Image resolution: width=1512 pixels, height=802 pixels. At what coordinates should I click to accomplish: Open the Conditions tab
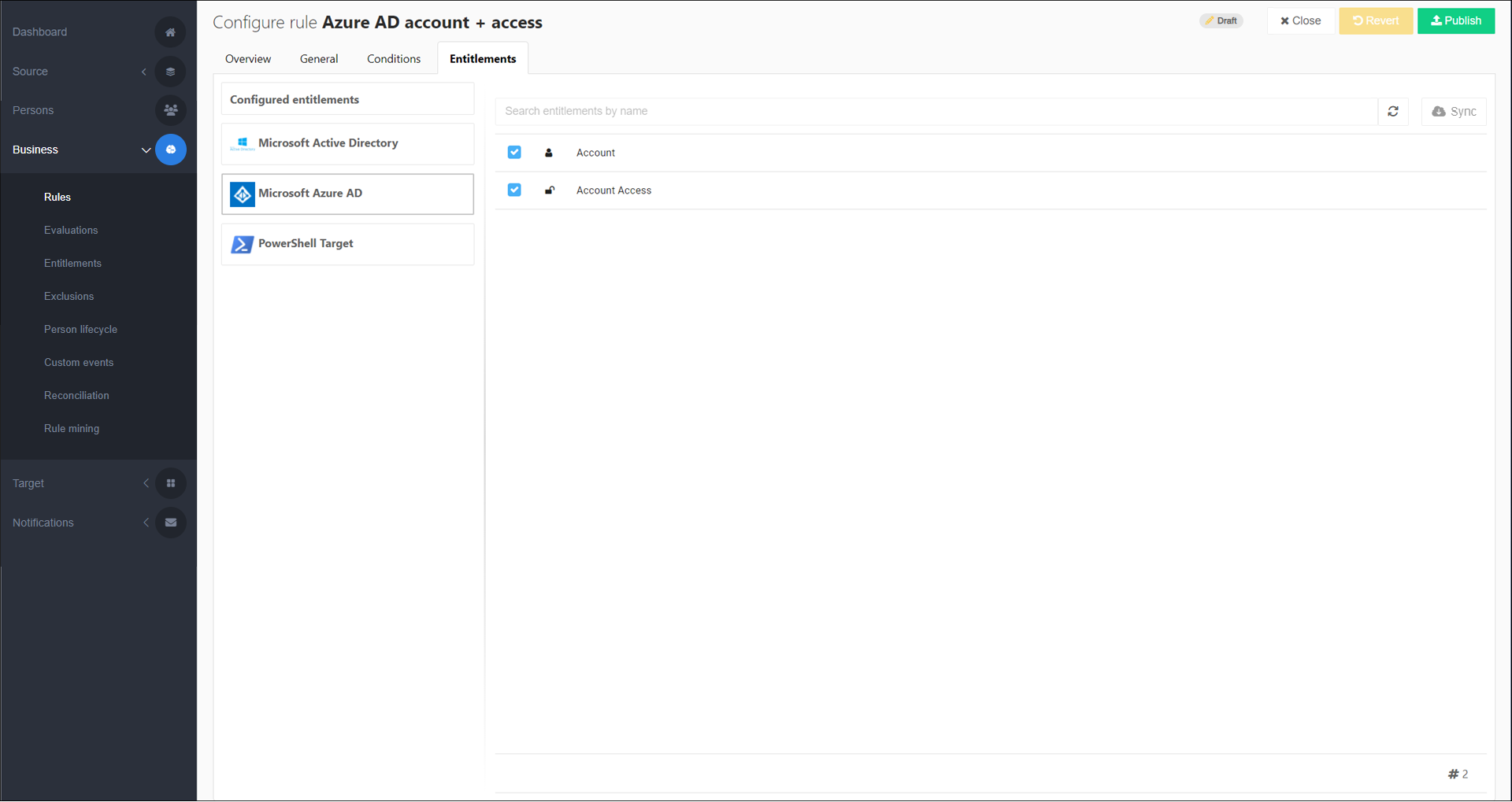click(x=394, y=59)
